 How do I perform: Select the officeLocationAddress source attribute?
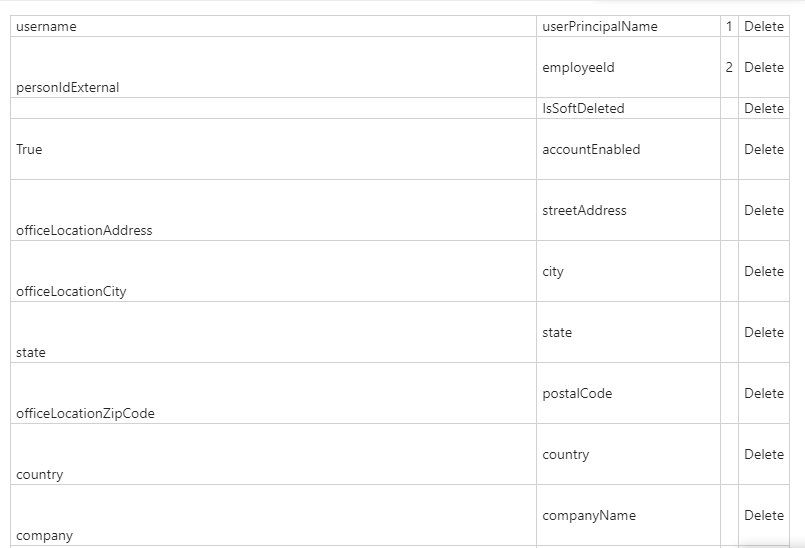click(84, 230)
